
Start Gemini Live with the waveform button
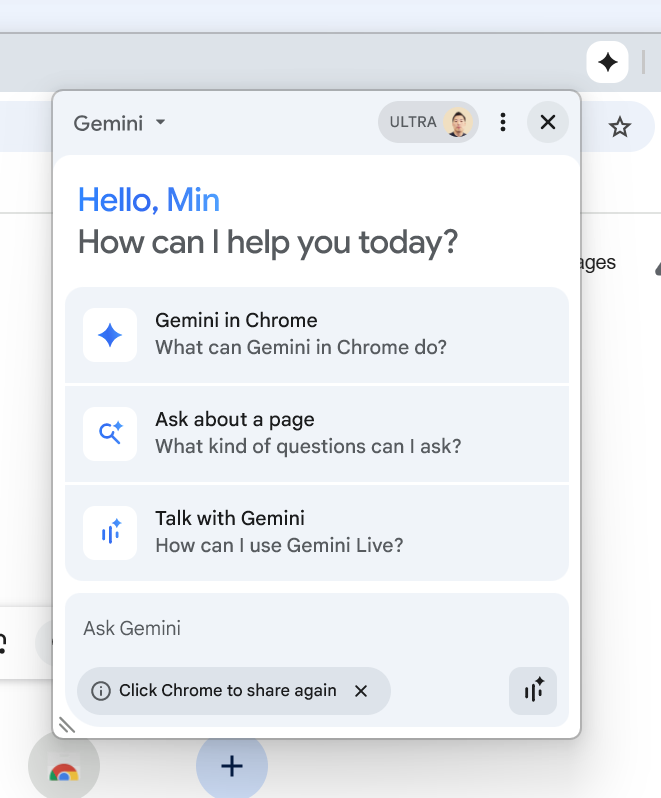tap(533, 691)
